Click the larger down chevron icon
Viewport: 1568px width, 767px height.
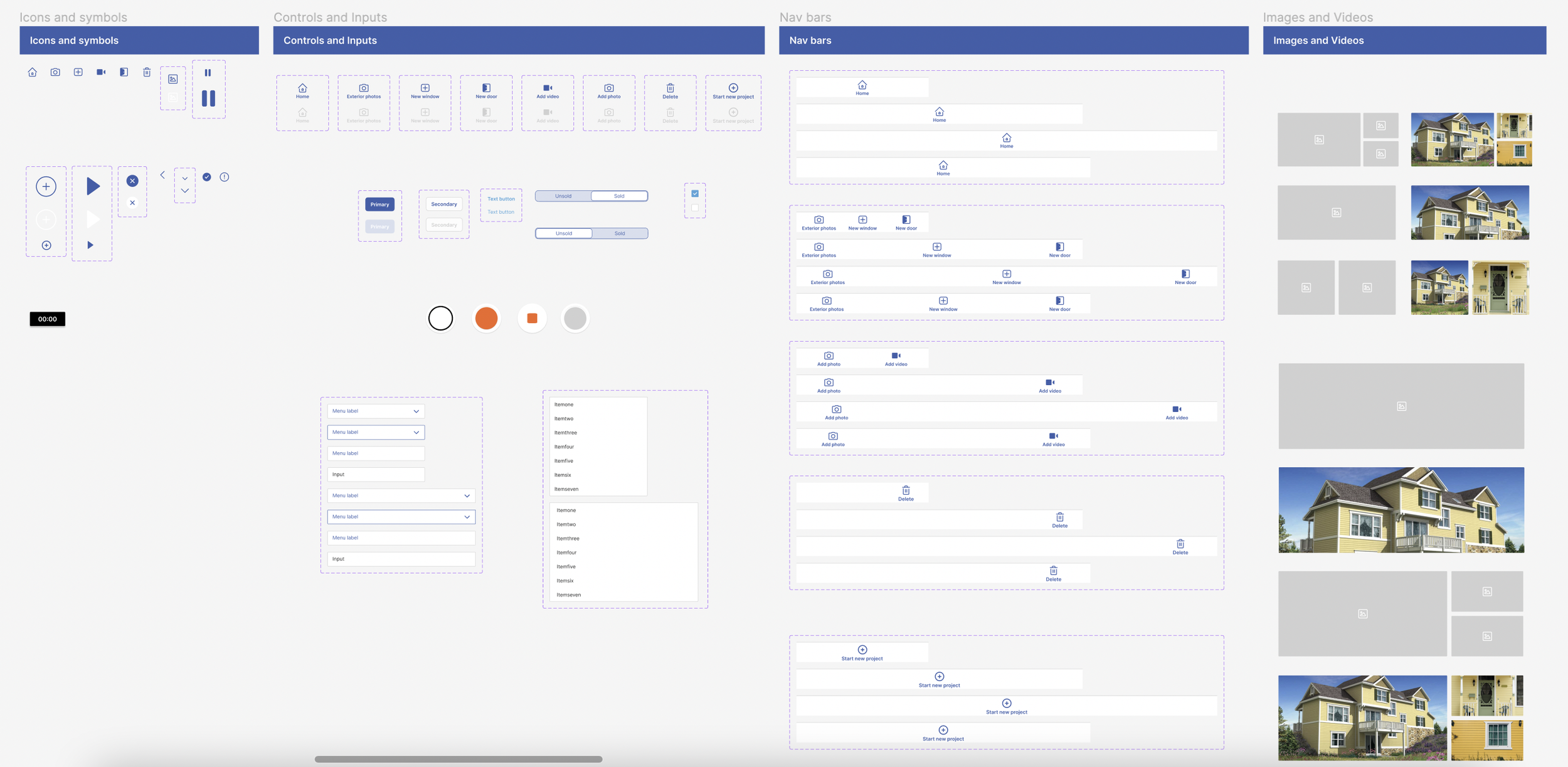coord(185,191)
